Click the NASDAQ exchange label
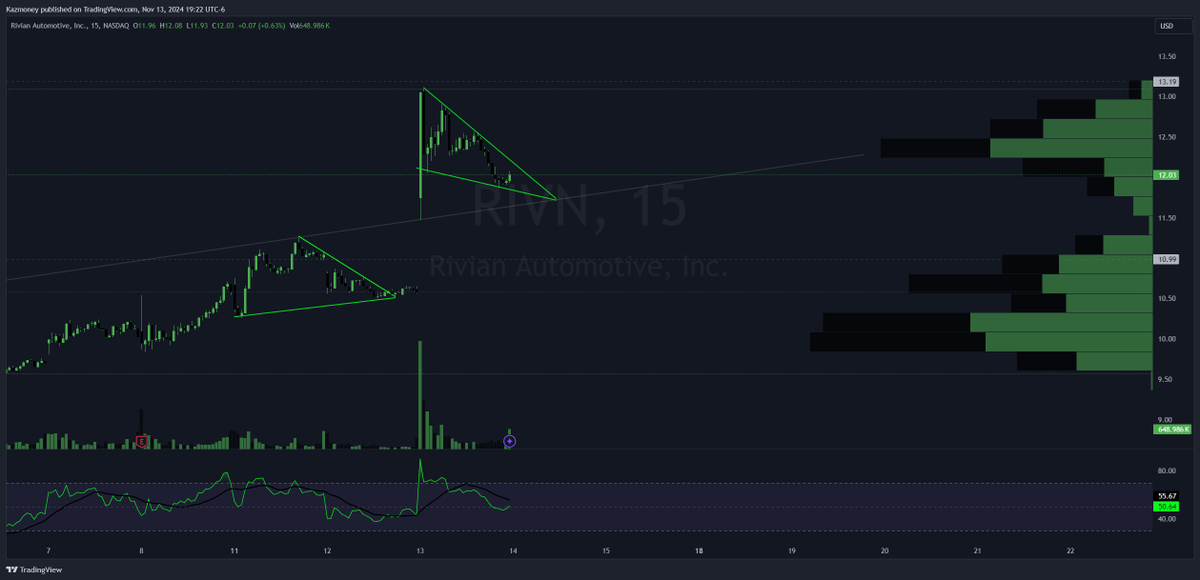This screenshot has width=1200, height=580. (116, 25)
